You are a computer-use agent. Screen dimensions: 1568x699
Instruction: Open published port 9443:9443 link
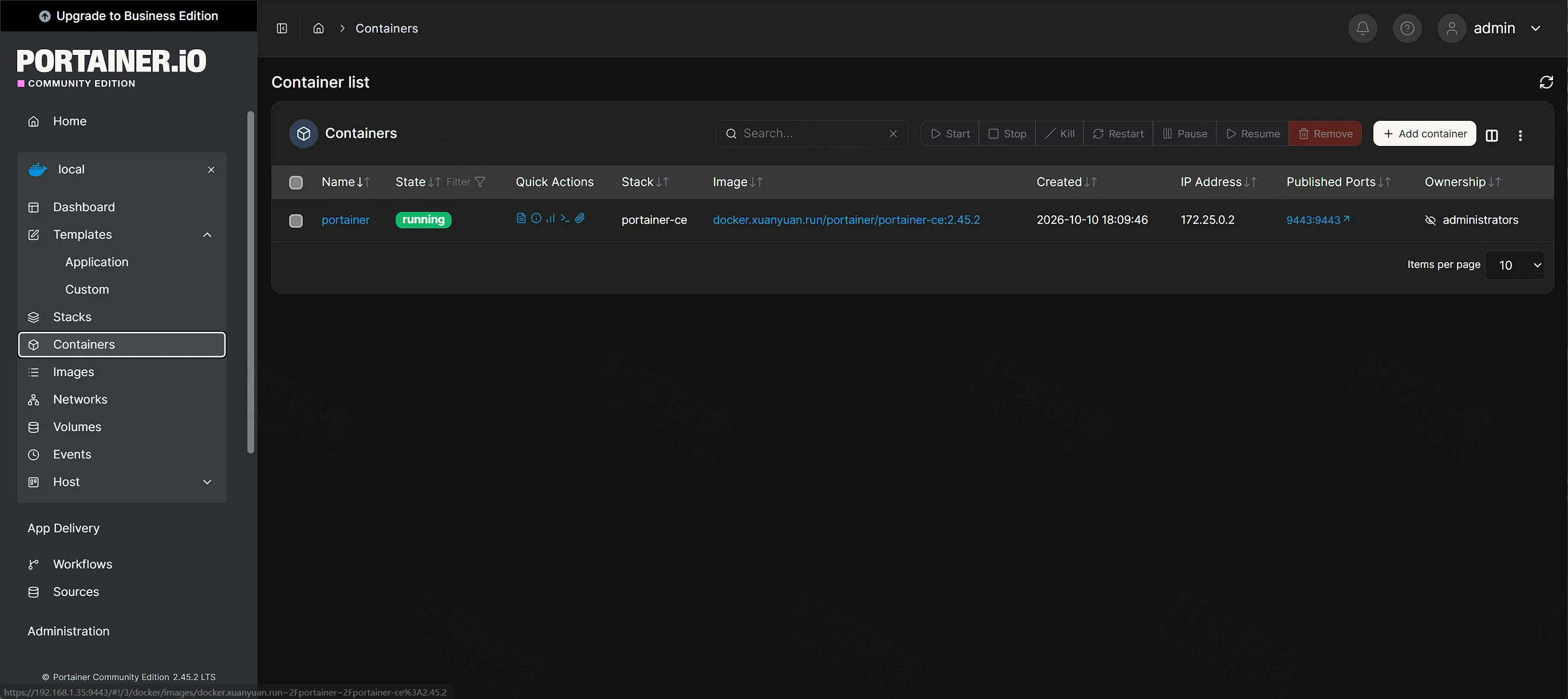(1318, 220)
